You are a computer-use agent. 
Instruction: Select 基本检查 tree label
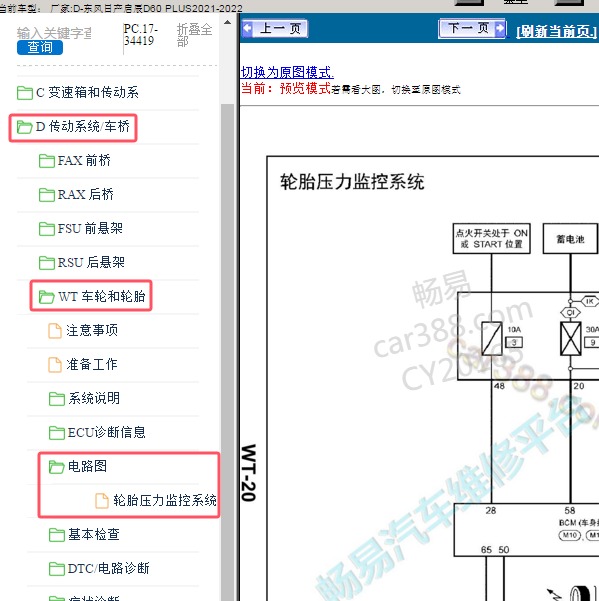(94, 534)
